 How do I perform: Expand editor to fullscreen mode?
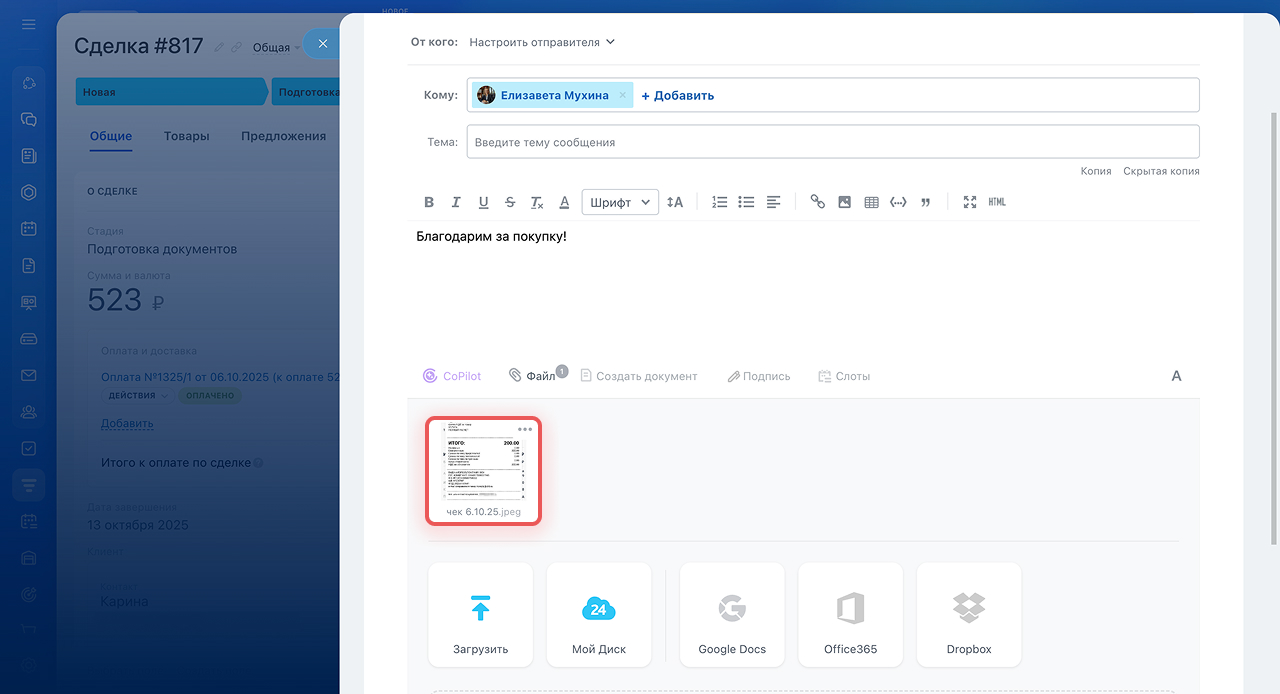pos(969,202)
